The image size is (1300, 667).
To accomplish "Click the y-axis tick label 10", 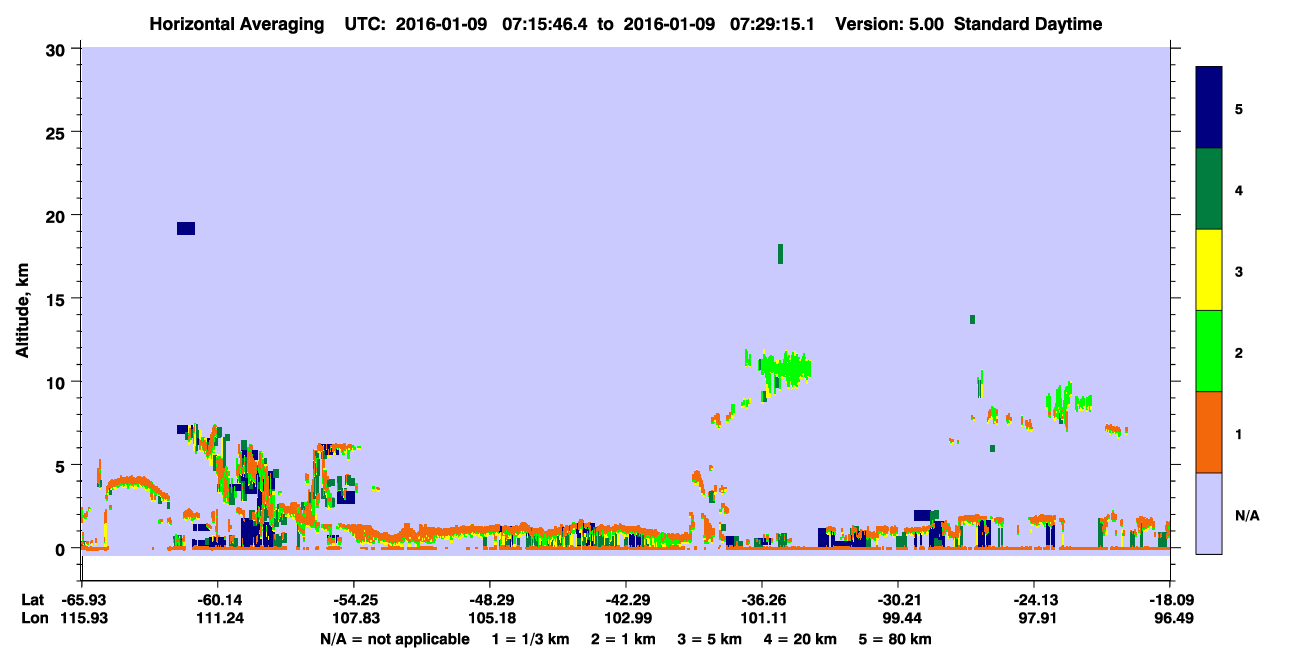I will coord(57,382).
